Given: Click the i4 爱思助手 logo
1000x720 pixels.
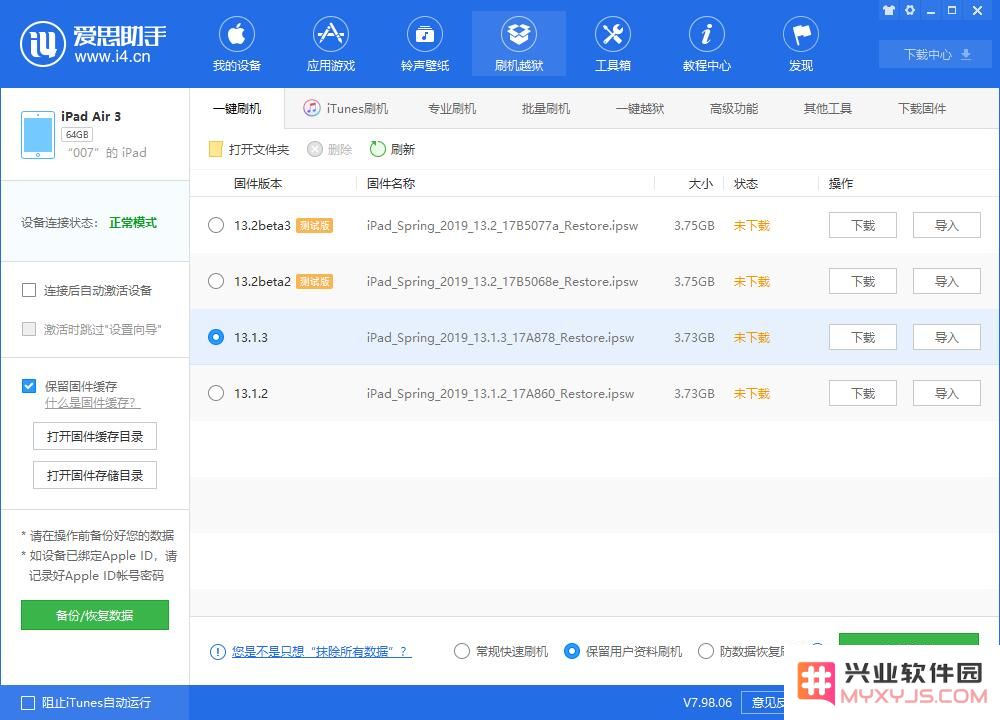Looking at the screenshot, I should 93,44.
